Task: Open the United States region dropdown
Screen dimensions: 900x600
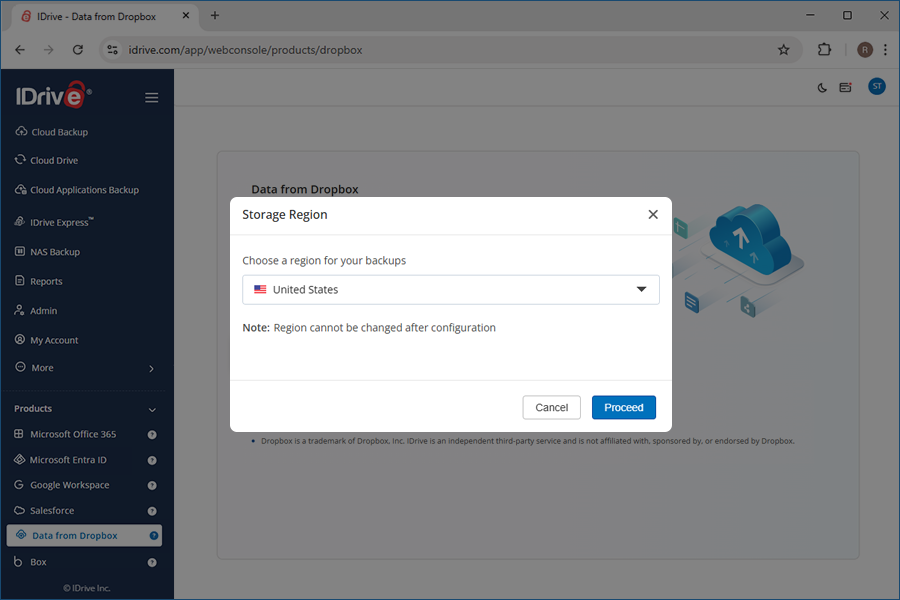Action: click(451, 290)
